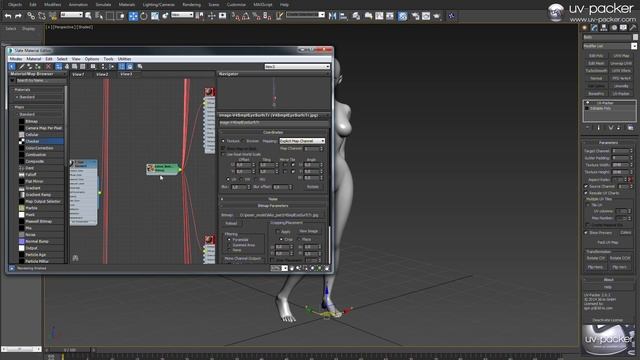Click Delete Selected red X icon
640x360 pixels.
pos(49,67)
